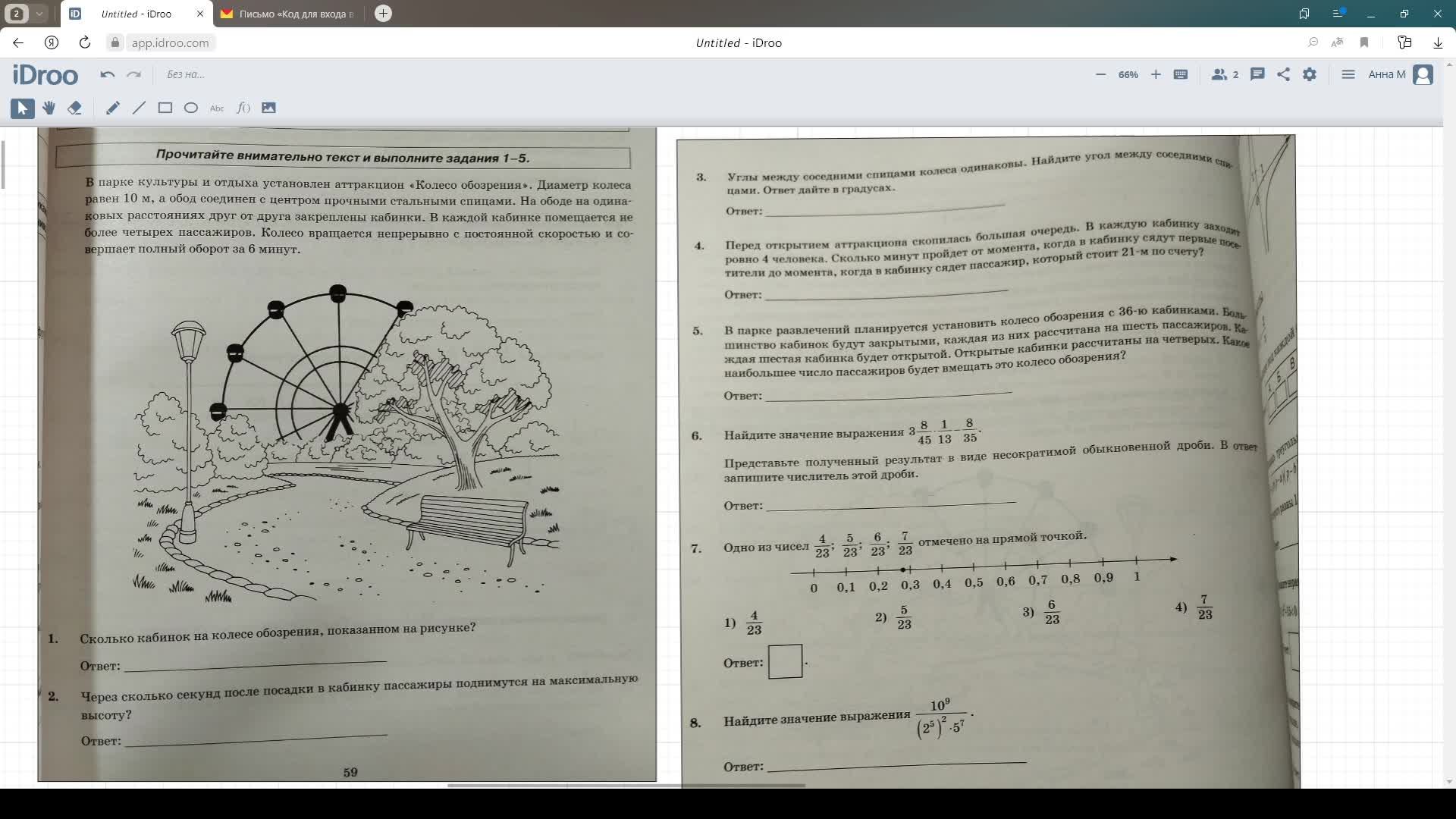Select the Rectangle shape tool
This screenshot has width=1456, height=819.
tap(165, 108)
